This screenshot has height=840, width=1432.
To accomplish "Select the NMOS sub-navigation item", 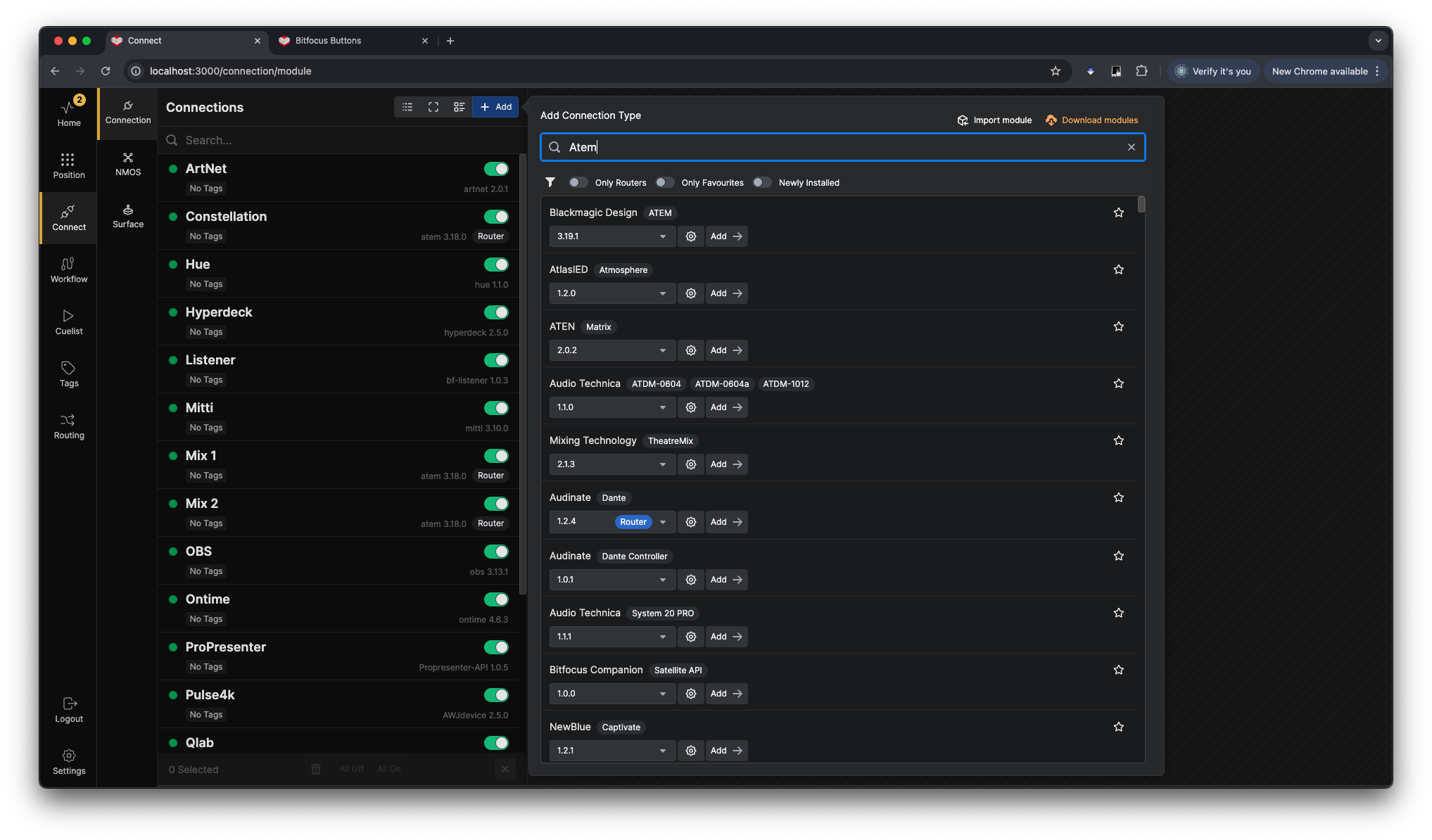I will [128, 163].
